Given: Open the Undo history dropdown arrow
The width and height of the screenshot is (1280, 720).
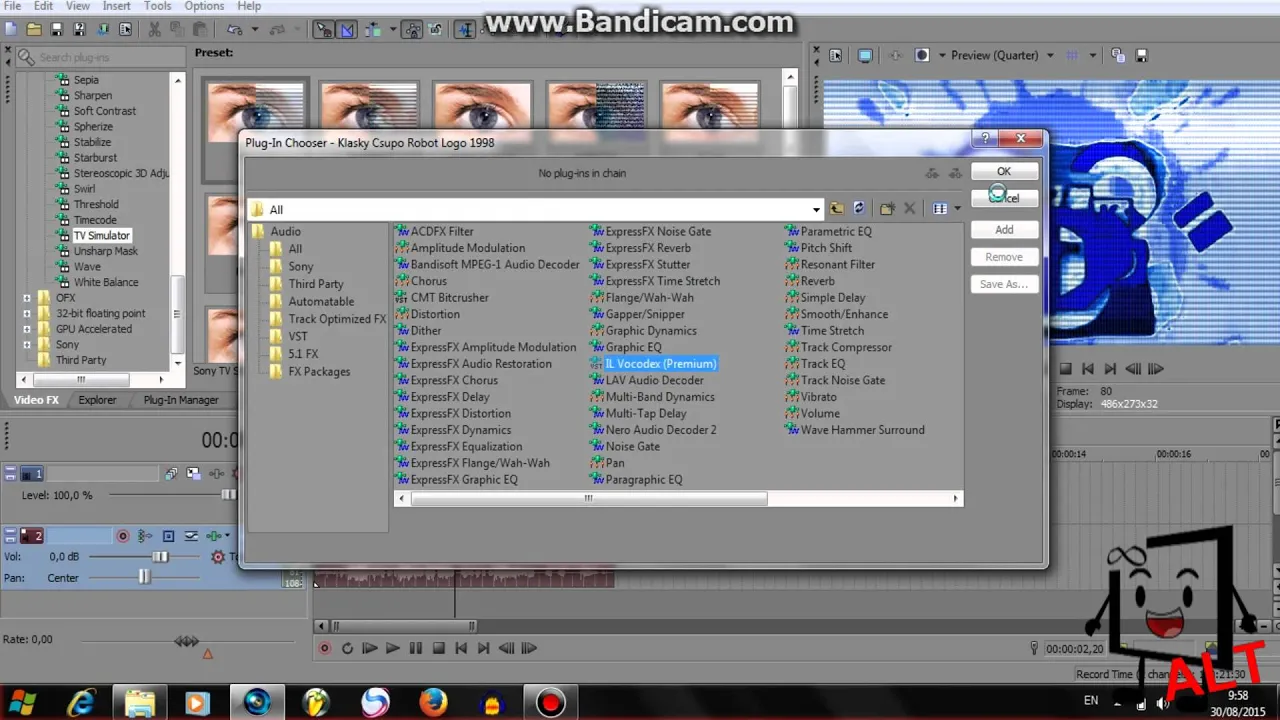Looking at the screenshot, I should (x=256, y=30).
